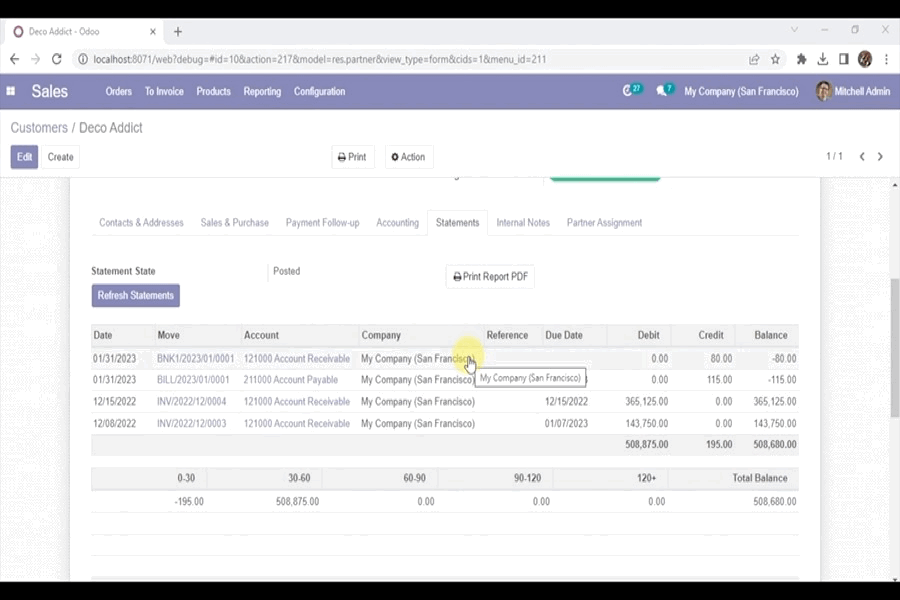900x600 pixels.
Task: Open Products menu
Action: [214, 91]
